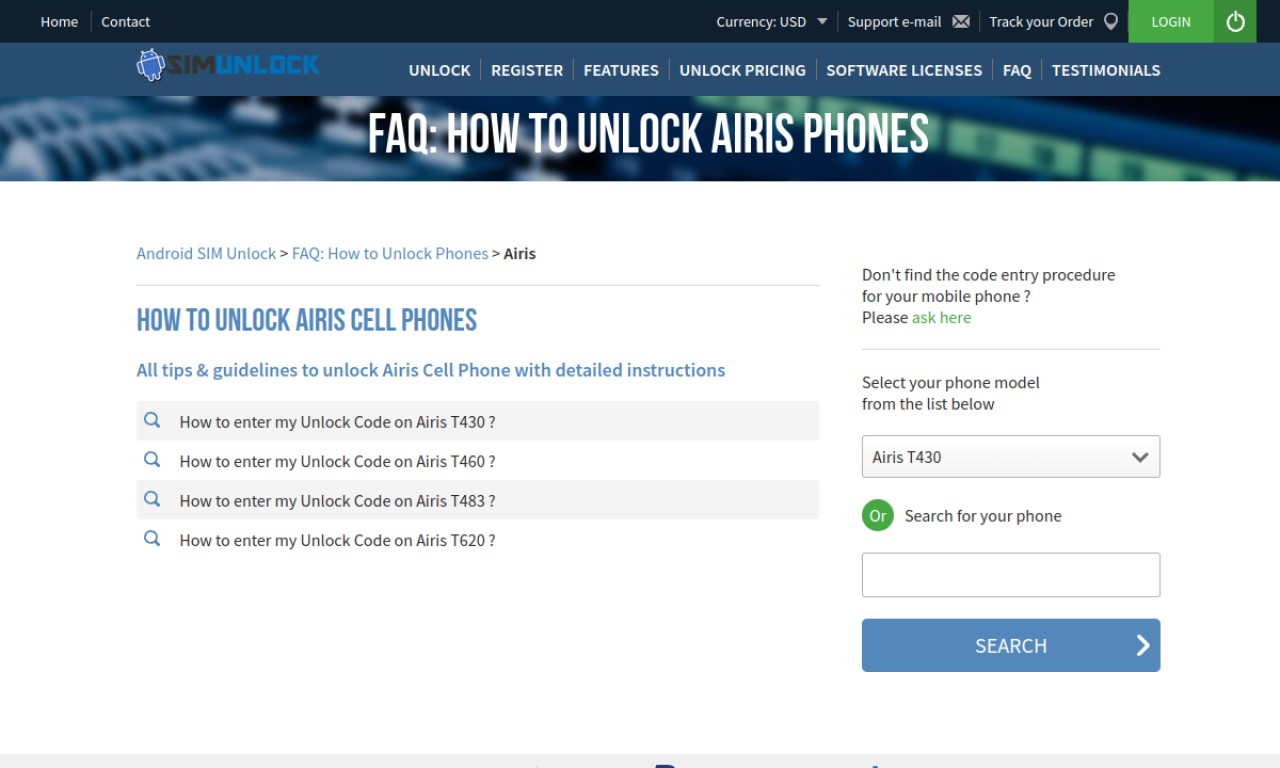The width and height of the screenshot is (1280, 768).
Task: Click the Contact link in top bar
Action: (125, 21)
